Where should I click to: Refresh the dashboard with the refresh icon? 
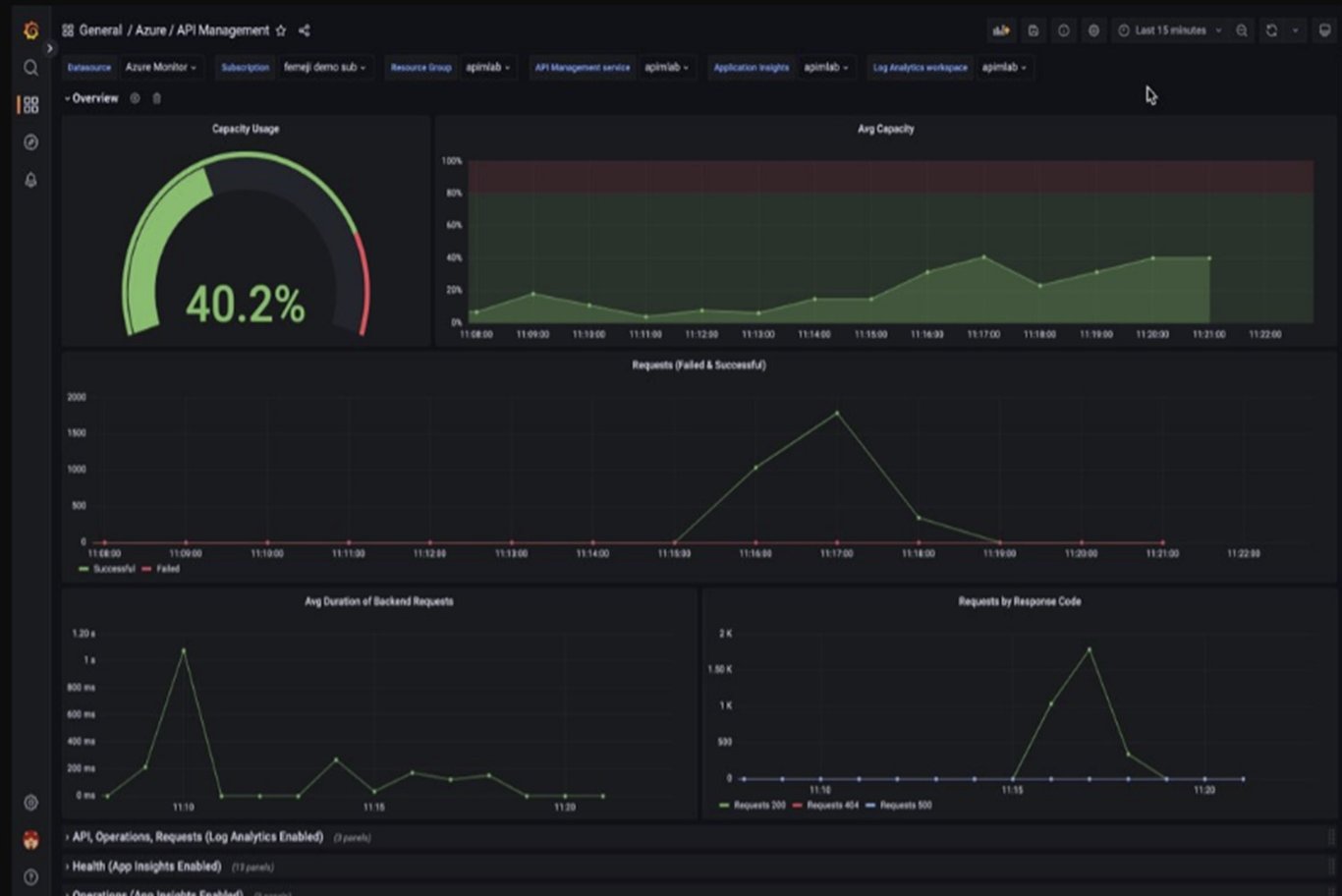tap(1270, 30)
